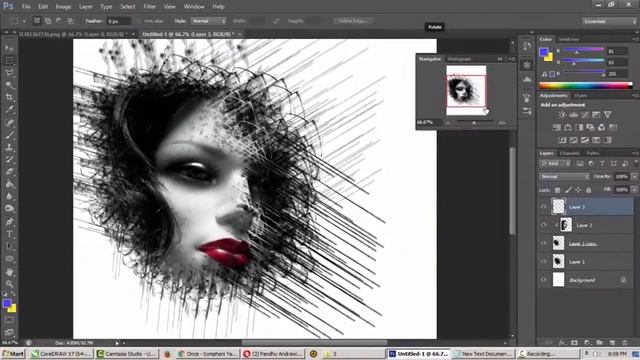Select the Path Selection tool
640x360 pixels.
tap(9, 246)
